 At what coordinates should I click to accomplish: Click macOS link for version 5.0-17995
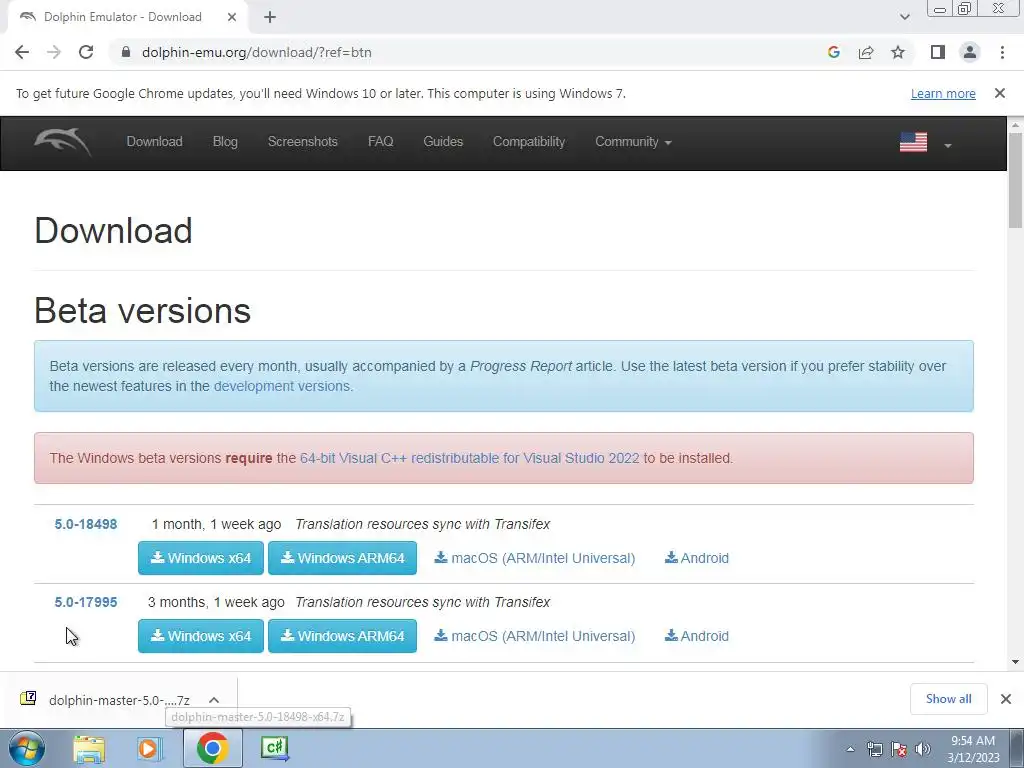pyautogui.click(x=534, y=636)
